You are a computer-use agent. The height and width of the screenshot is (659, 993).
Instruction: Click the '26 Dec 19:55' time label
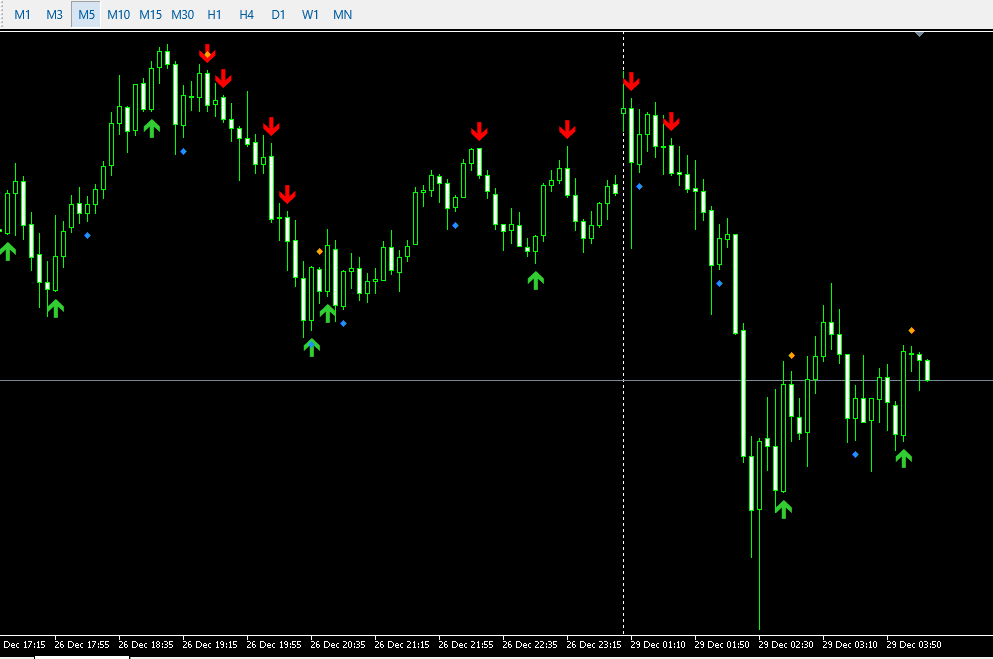coord(274,644)
